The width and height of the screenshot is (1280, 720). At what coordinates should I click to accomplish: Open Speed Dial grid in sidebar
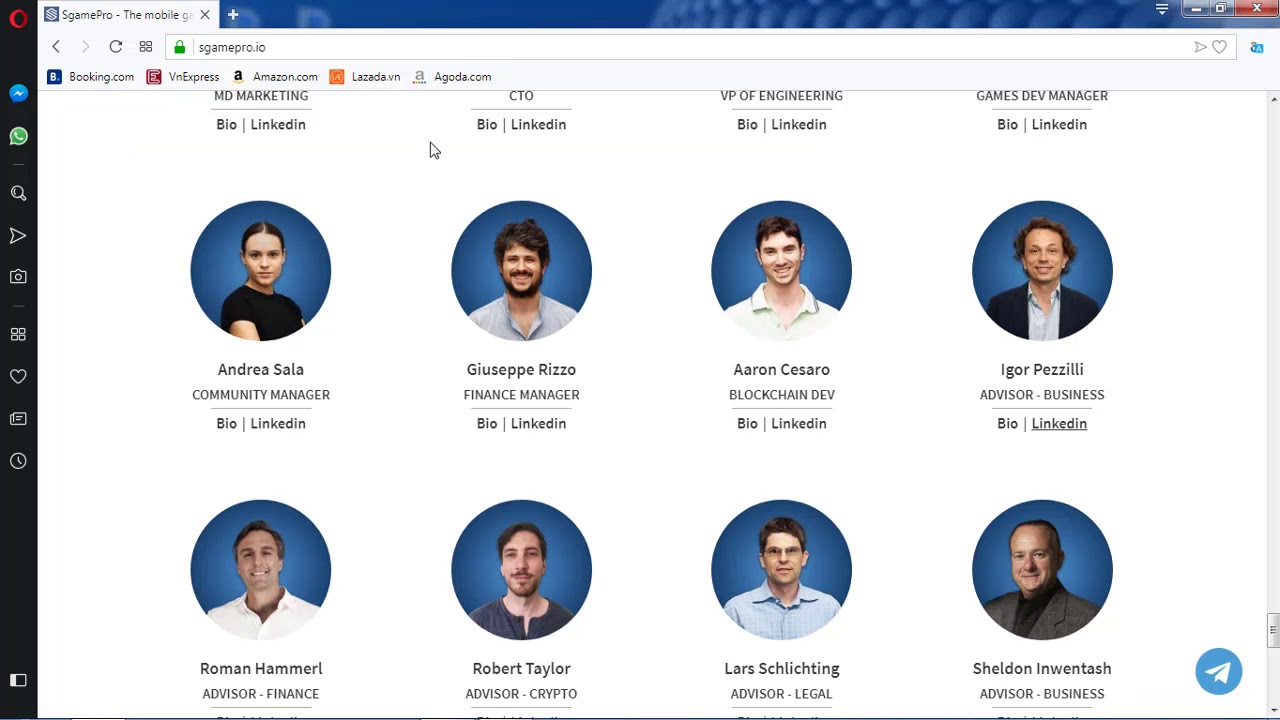click(x=18, y=334)
